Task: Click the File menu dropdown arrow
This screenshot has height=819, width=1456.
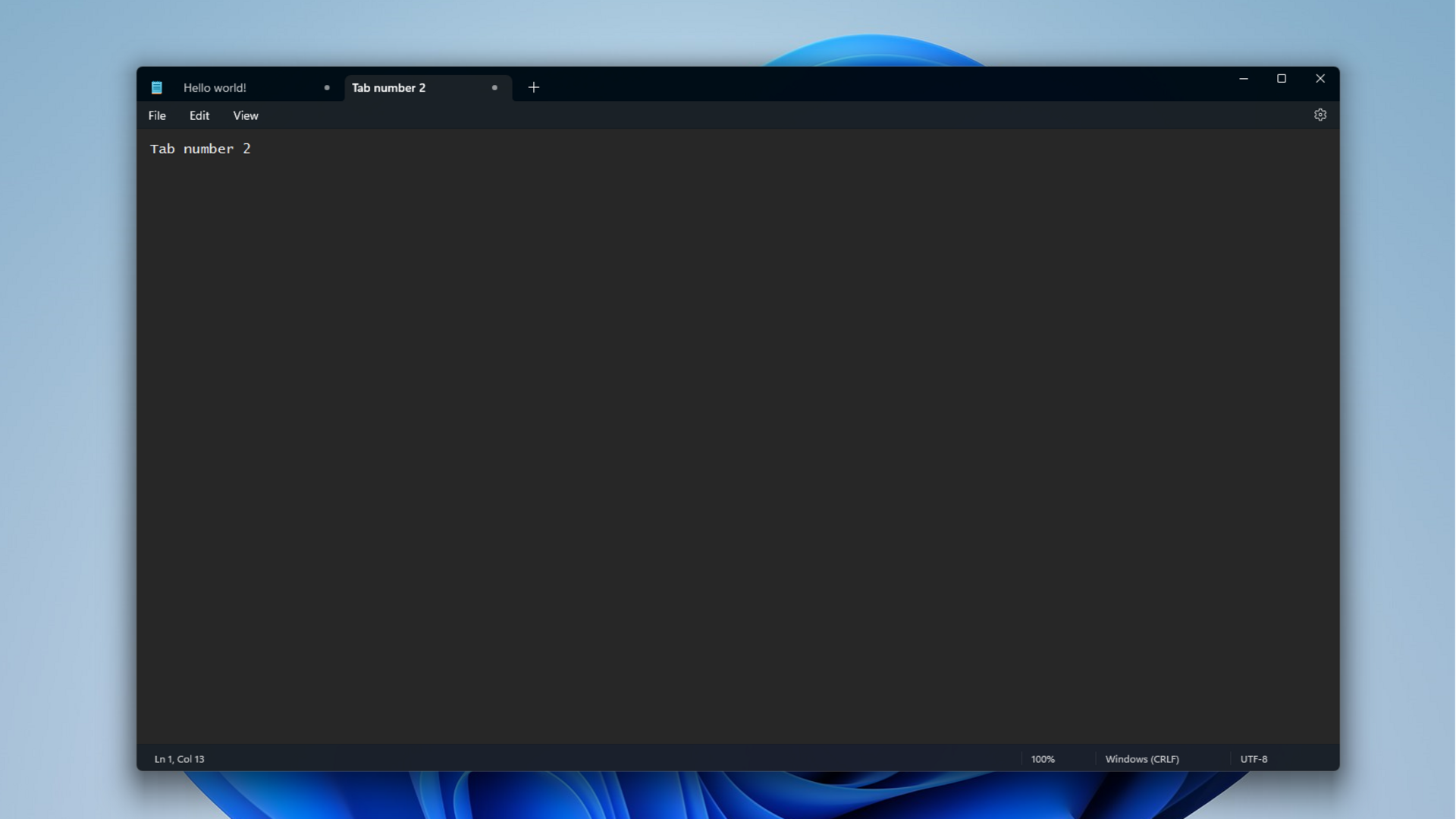Action: coord(157,115)
